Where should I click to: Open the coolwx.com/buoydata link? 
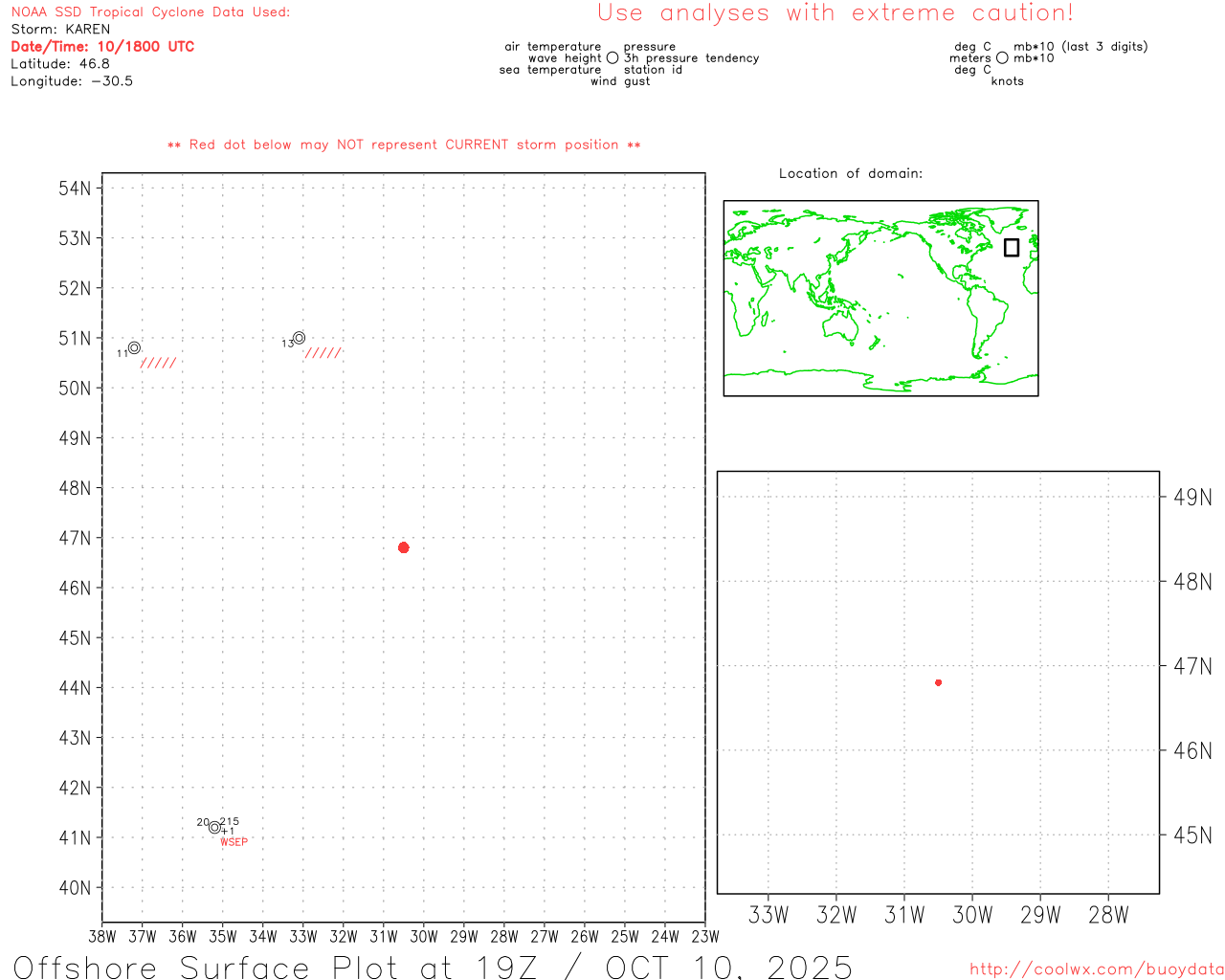[x=1097, y=969]
